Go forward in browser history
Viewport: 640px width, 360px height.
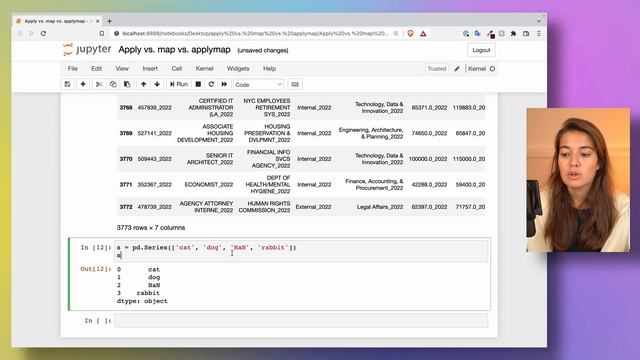(x=31, y=33)
